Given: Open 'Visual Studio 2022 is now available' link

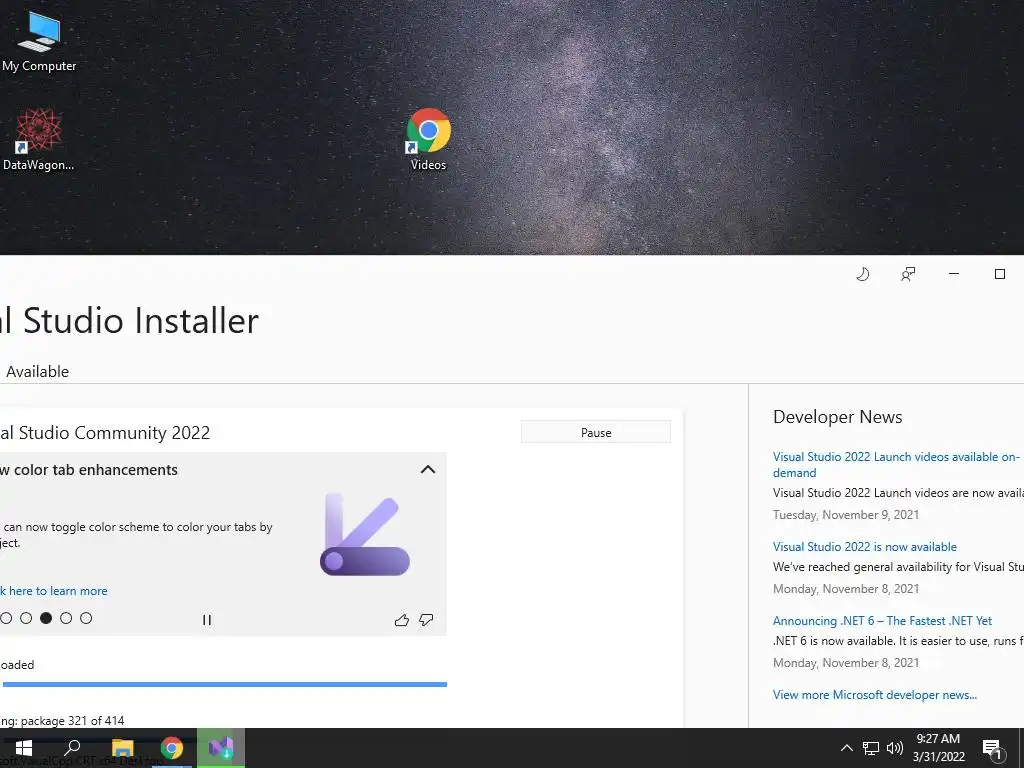Looking at the screenshot, I should 865,547.
